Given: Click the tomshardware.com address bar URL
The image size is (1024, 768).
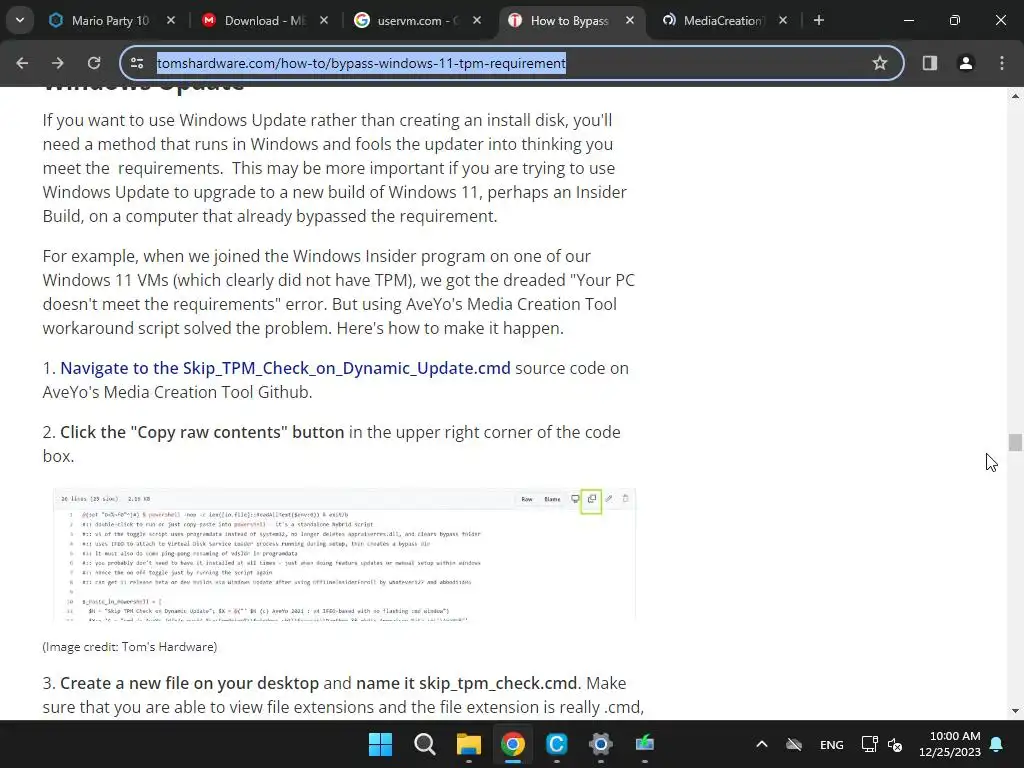Looking at the screenshot, I should tap(361, 63).
